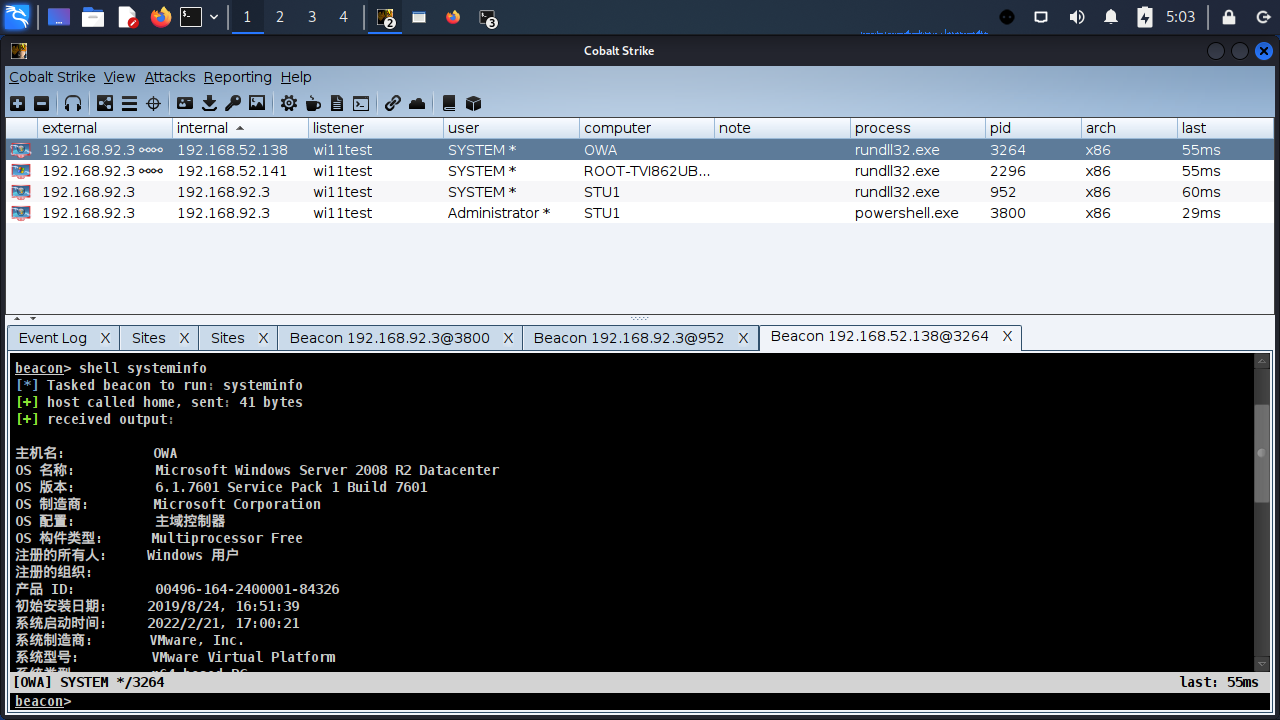Open the View menu
This screenshot has width=1280, height=720.
click(119, 77)
